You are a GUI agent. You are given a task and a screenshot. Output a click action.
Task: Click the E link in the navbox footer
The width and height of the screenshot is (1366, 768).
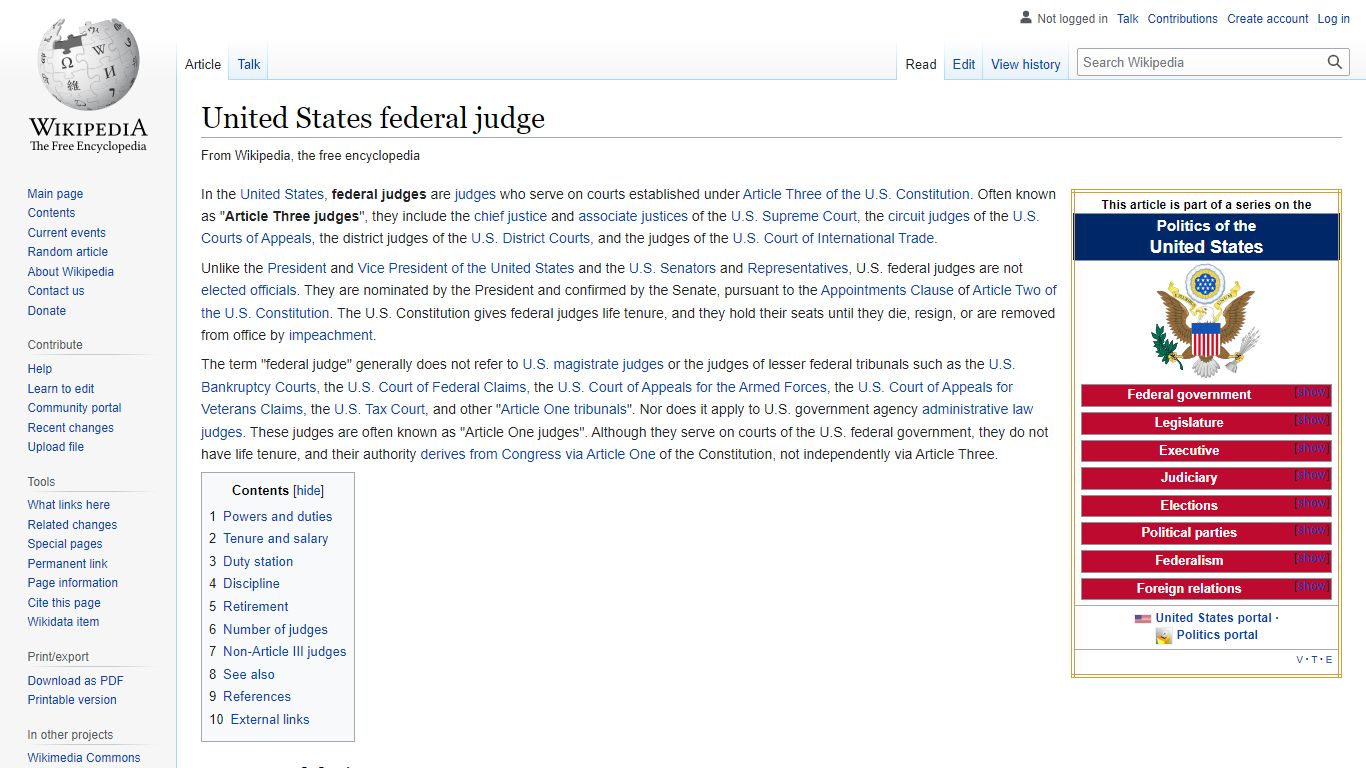[1329, 660]
